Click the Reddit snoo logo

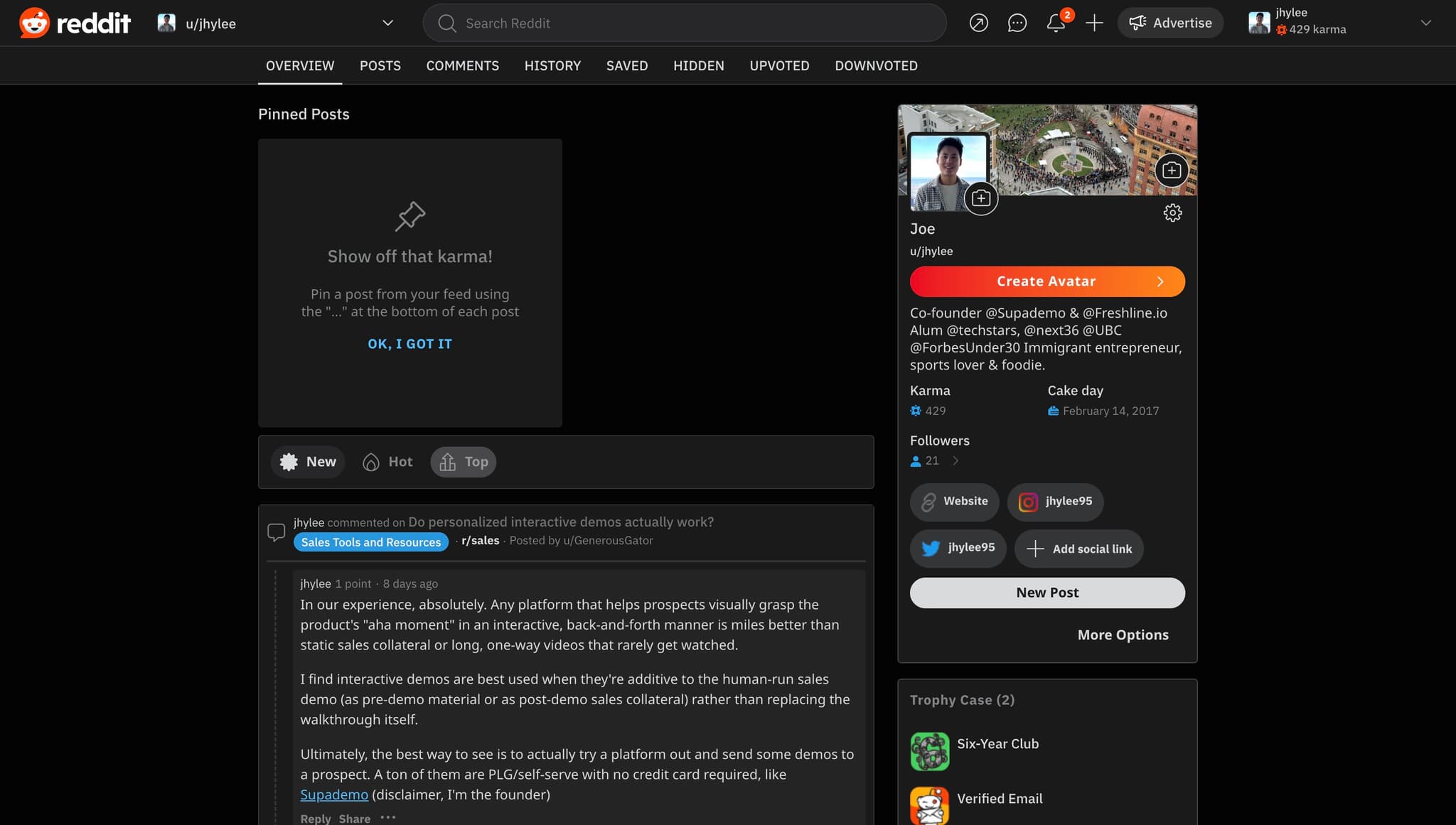(33, 22)
